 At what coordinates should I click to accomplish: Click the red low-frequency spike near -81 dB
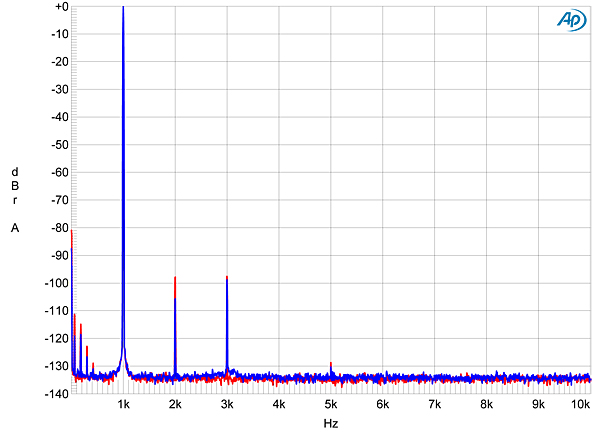tap(72, 233)
